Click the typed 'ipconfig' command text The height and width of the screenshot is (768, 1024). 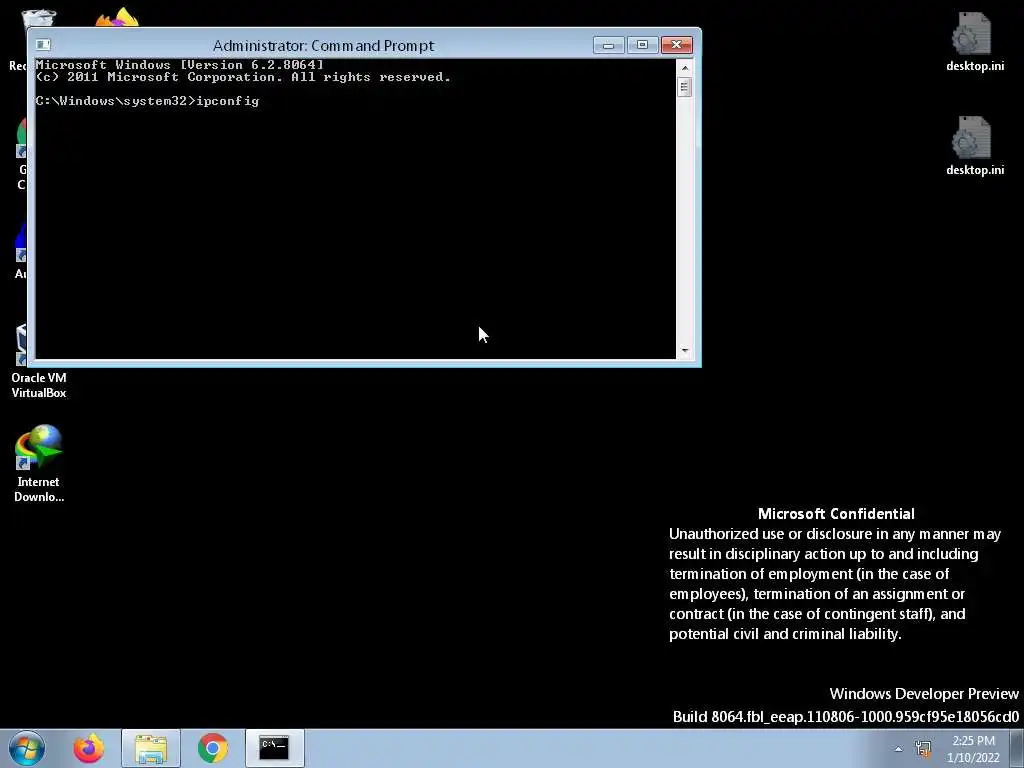click(x=227, y=101)
